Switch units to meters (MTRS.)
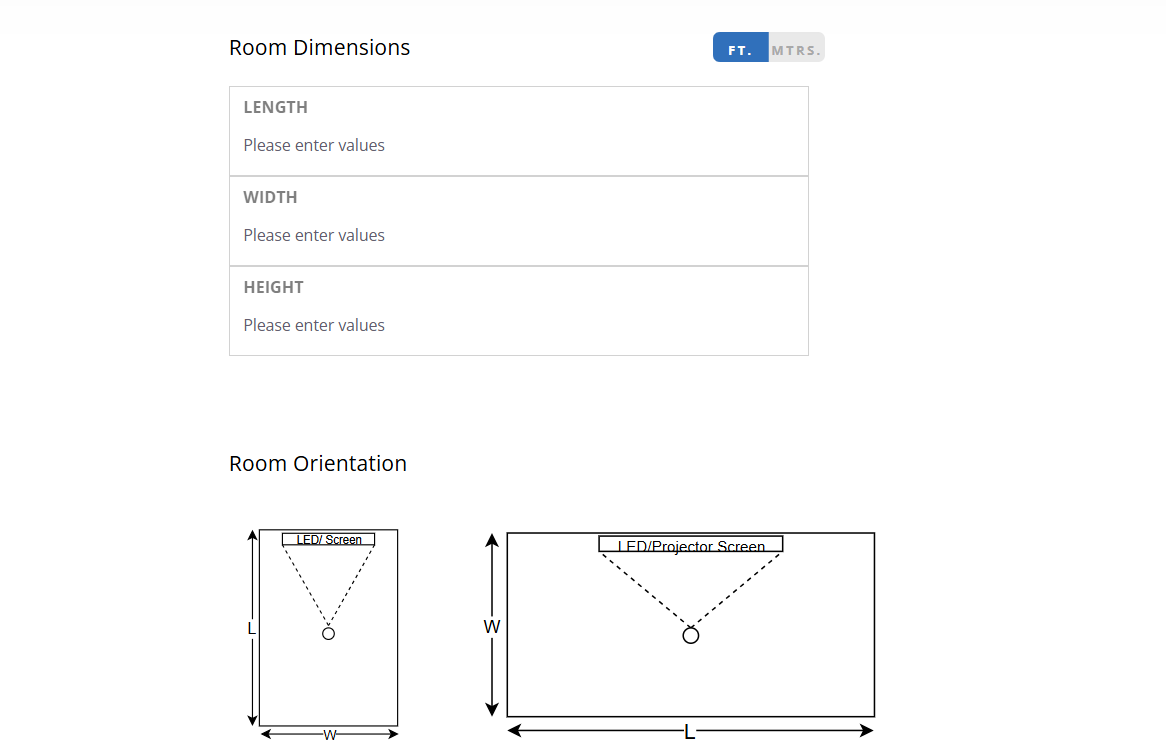The image size is (1166, 752). [x=796, y=48]
